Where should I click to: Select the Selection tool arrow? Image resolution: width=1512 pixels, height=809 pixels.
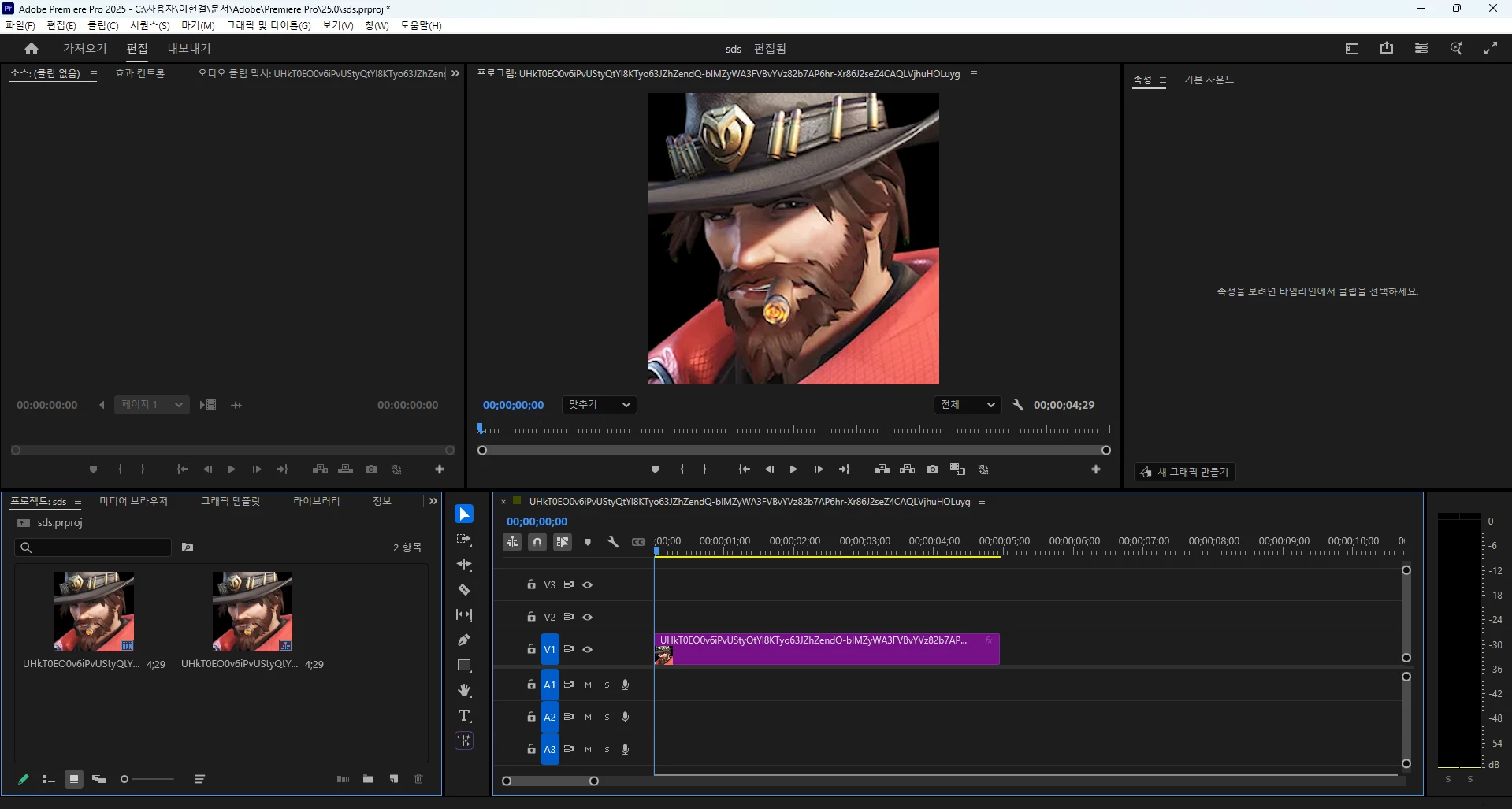pyautogui.click(x=464, y=514)
